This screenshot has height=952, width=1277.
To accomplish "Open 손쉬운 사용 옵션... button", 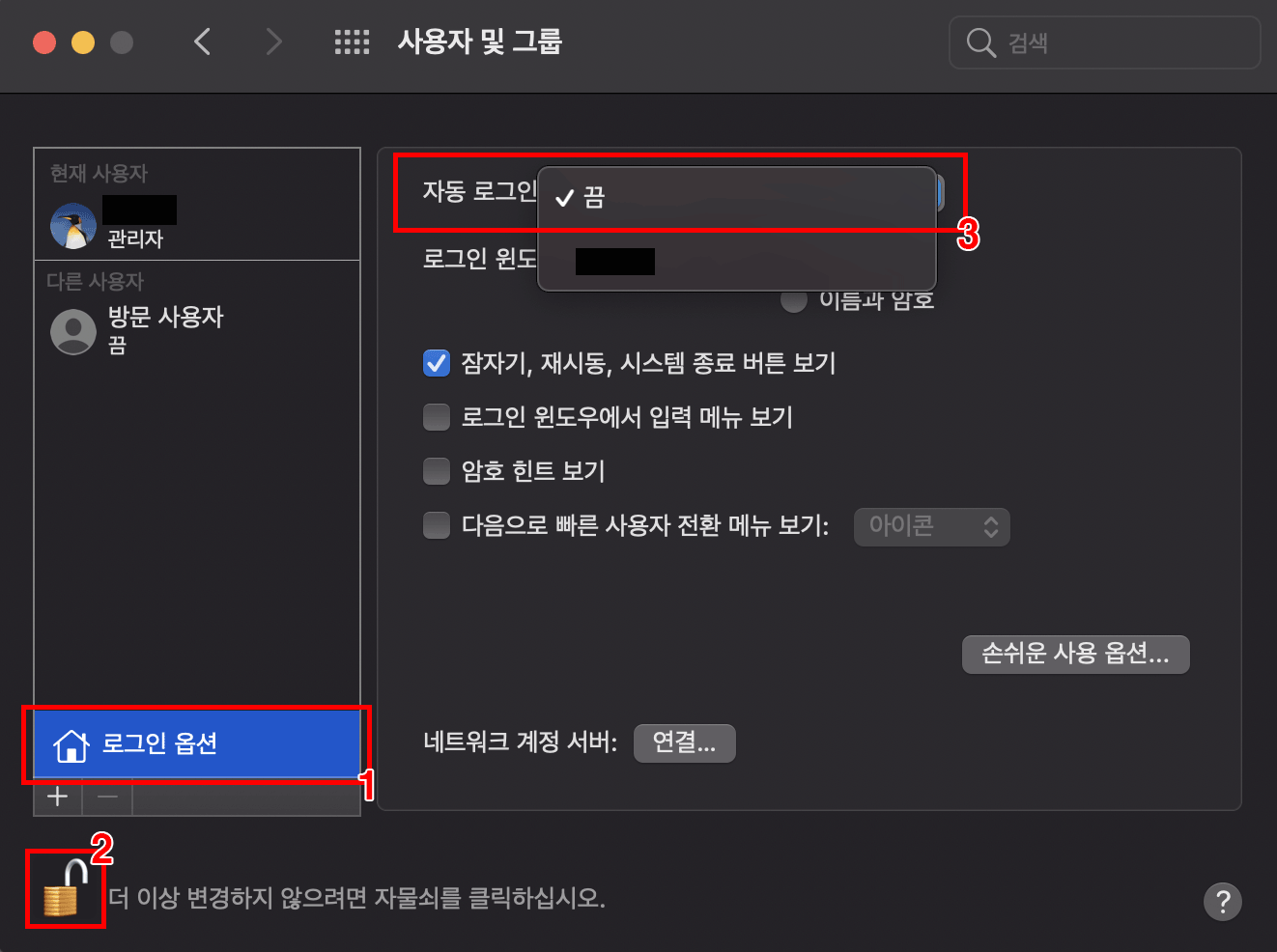I will (x=1076, y=654).
